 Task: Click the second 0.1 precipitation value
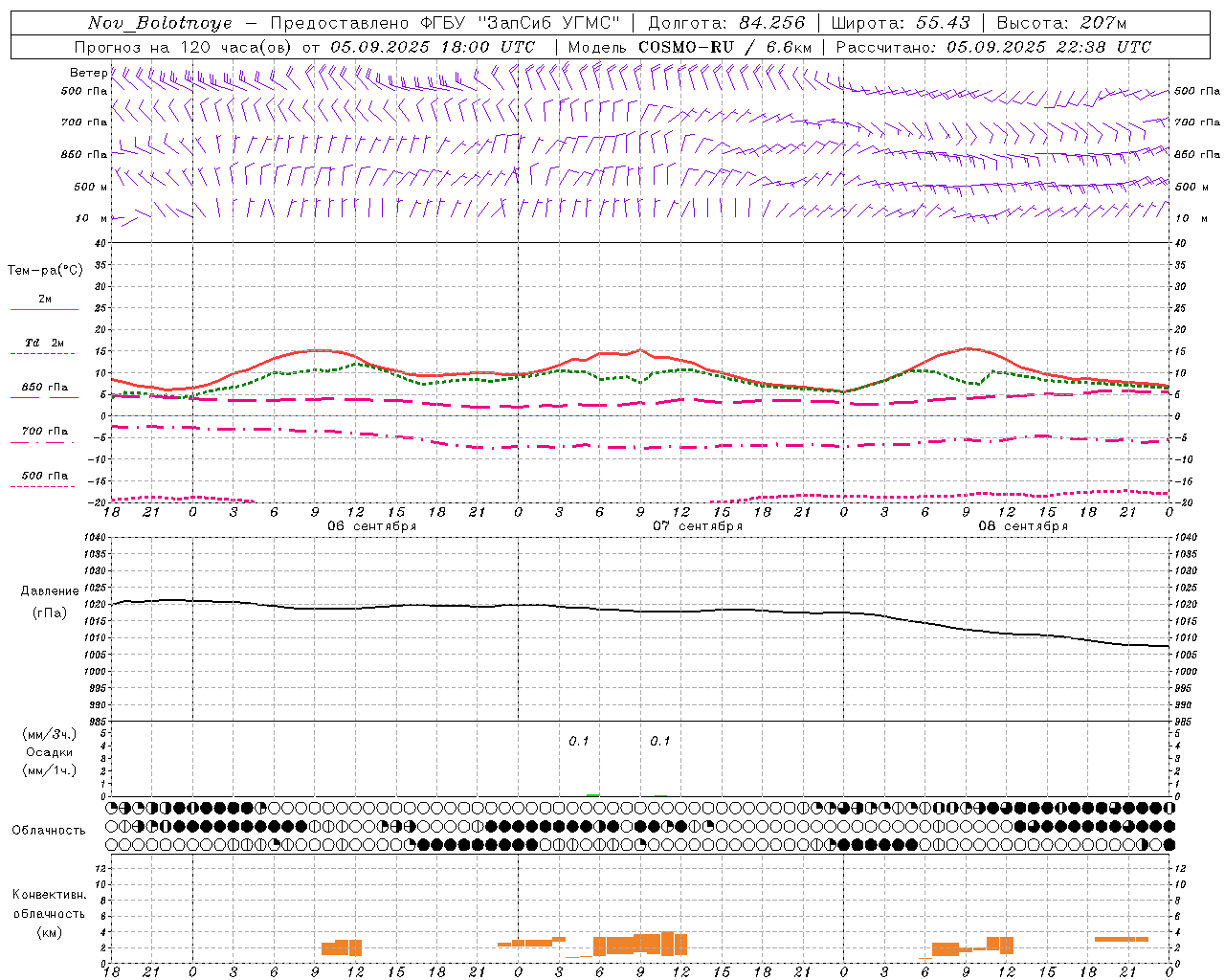[660, 742]
